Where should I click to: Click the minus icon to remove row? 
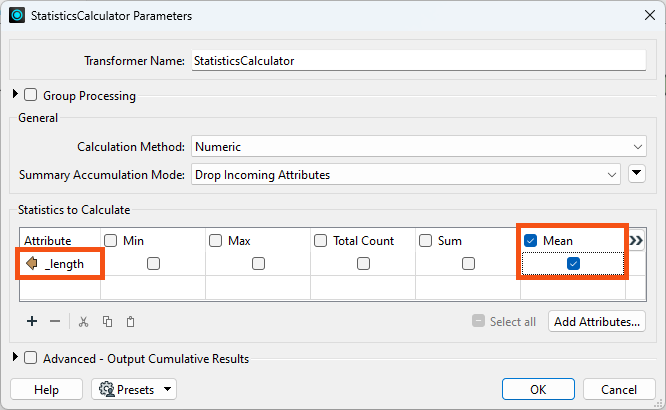coord(55,321)
